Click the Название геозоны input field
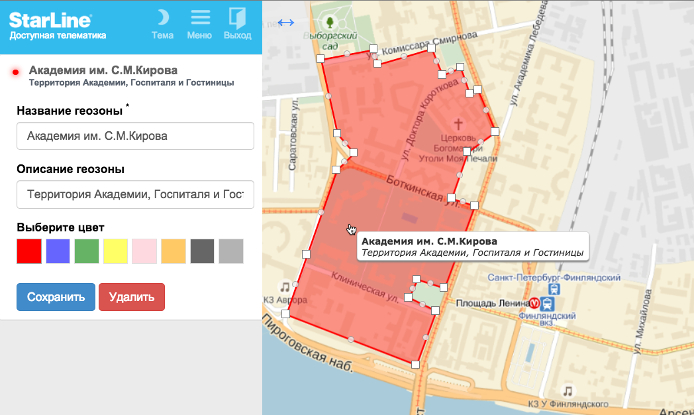 pyautogui.click(x=135, y=136)
